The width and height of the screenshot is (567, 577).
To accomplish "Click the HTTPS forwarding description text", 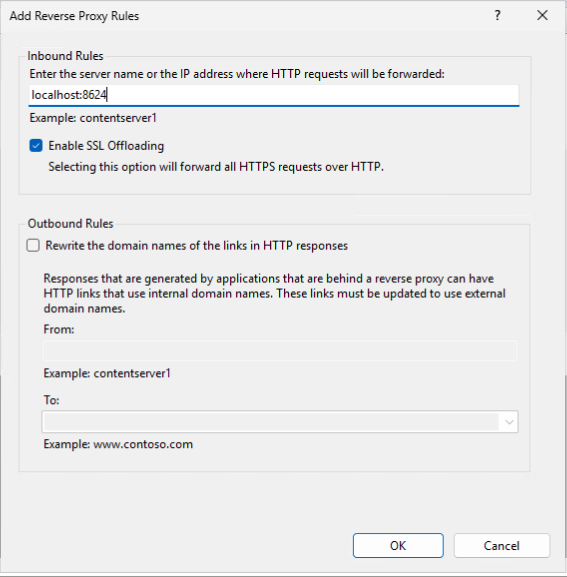I will [216, 167].
